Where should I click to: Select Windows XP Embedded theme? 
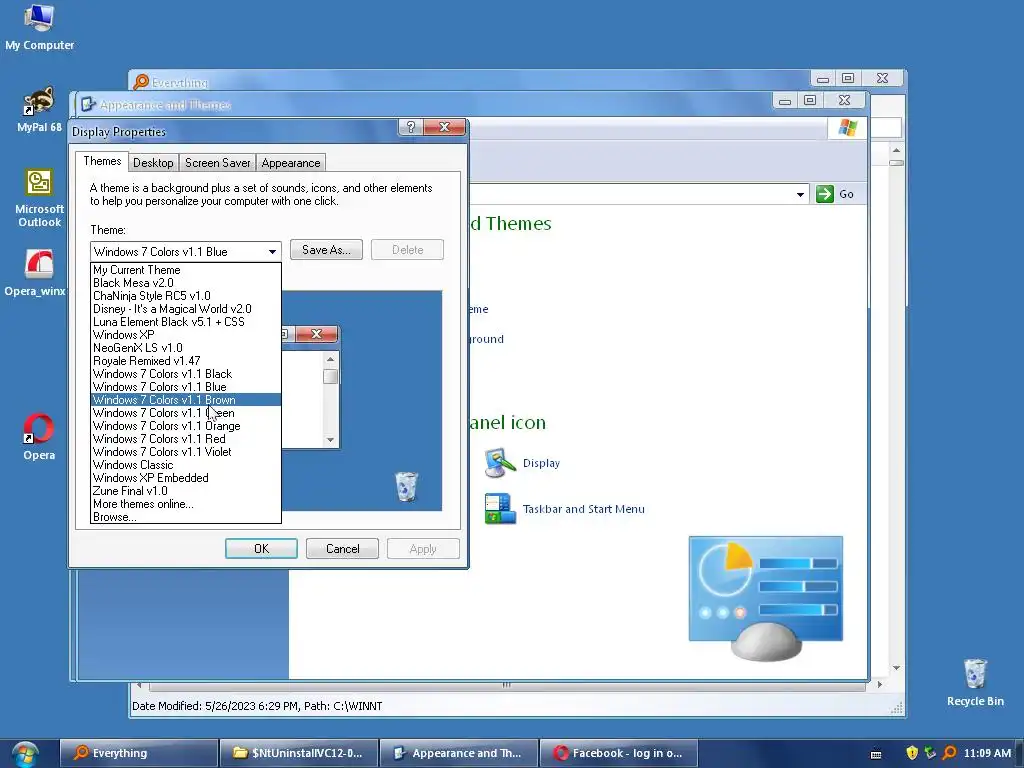185,478
